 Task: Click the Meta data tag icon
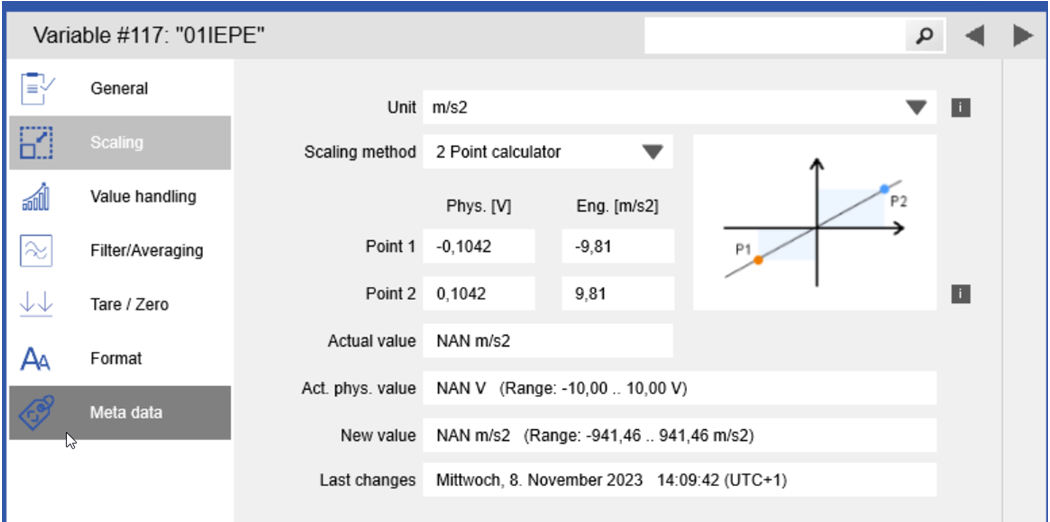pyautogui.click(x=36, y=412)
